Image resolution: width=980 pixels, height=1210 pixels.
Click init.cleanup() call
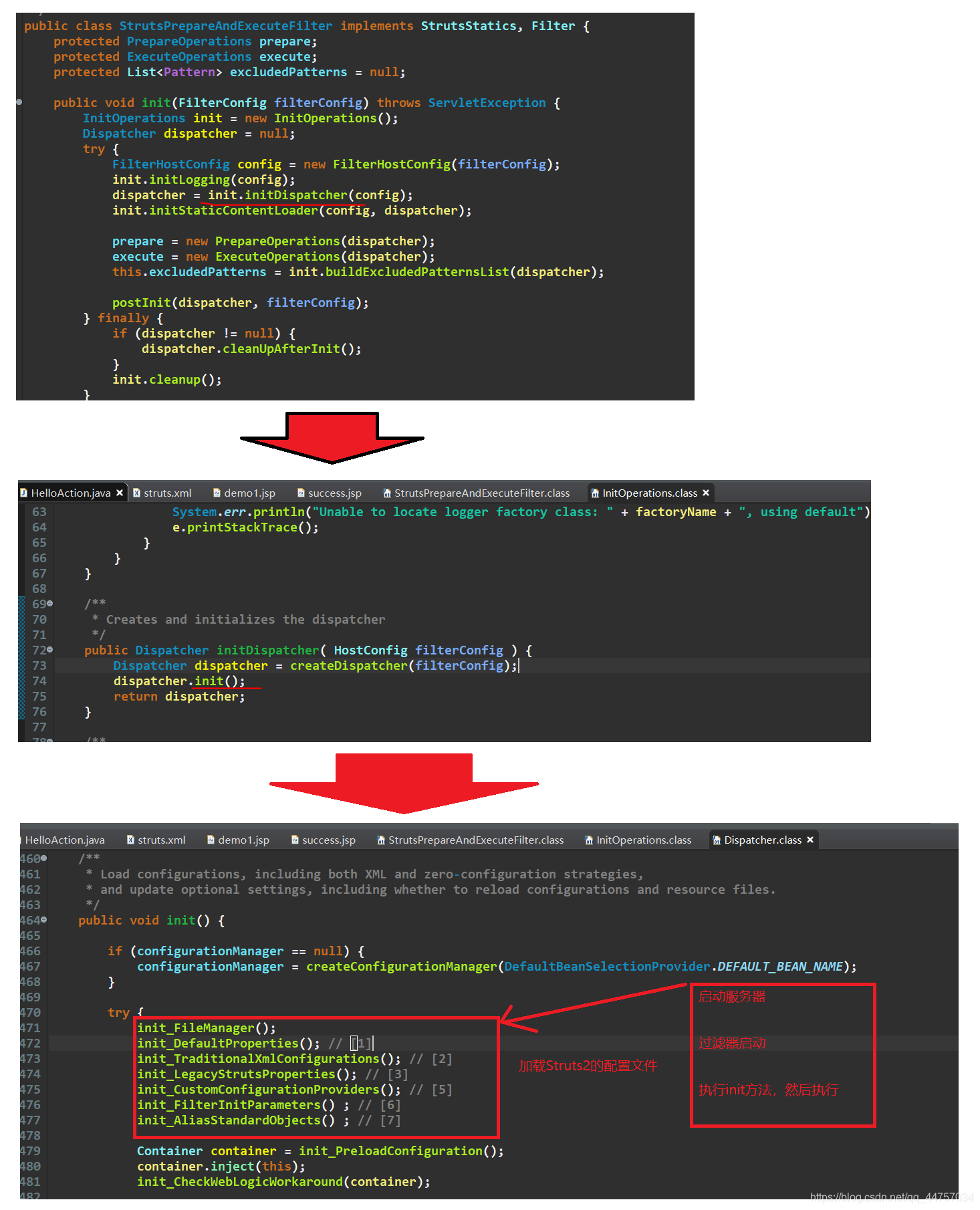coord(164,380)
